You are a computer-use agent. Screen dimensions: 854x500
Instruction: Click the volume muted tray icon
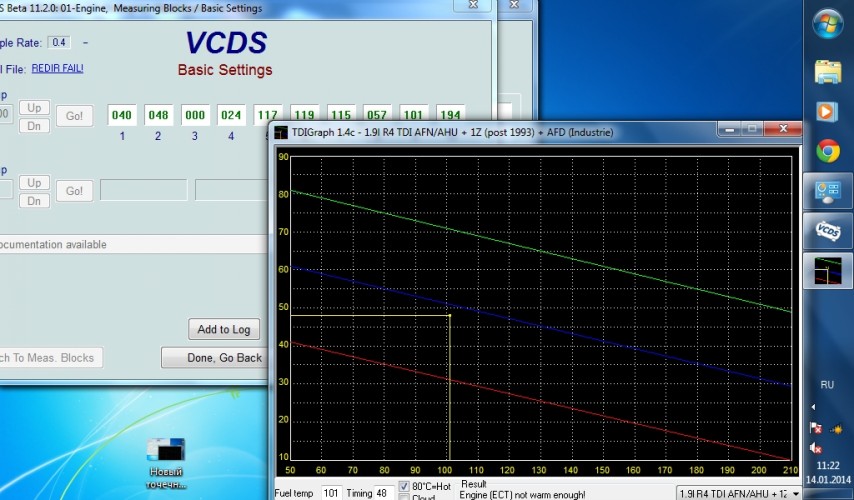click(815, 448)
